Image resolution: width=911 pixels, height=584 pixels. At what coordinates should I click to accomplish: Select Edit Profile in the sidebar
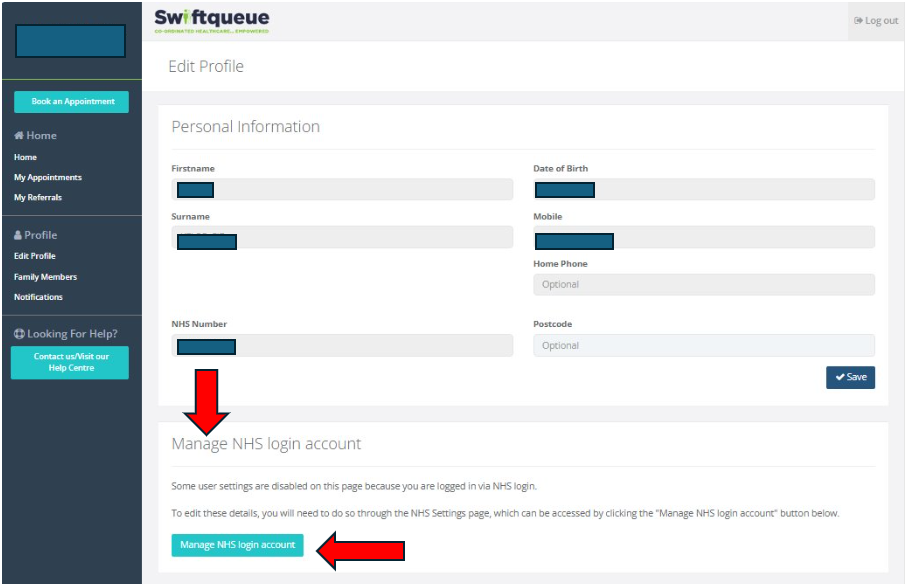click(35, 256)
